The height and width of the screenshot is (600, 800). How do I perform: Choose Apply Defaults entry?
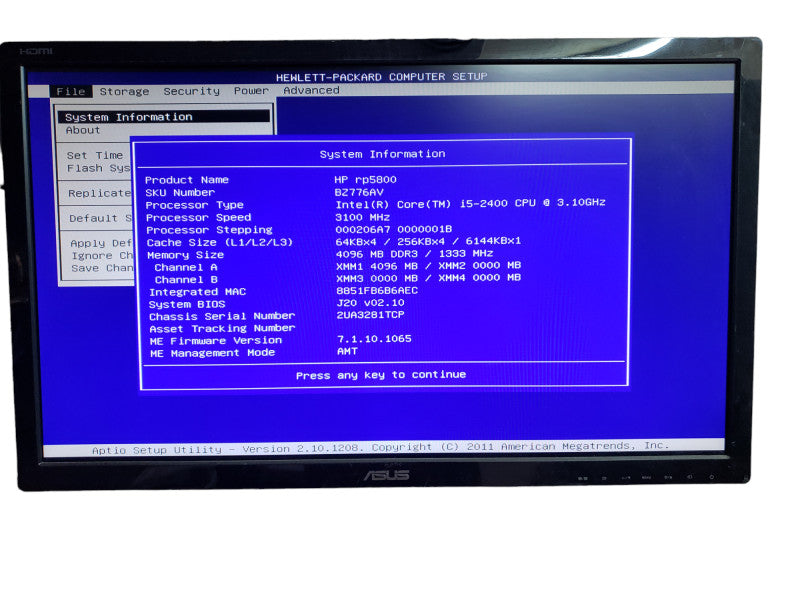click(101, 243)
